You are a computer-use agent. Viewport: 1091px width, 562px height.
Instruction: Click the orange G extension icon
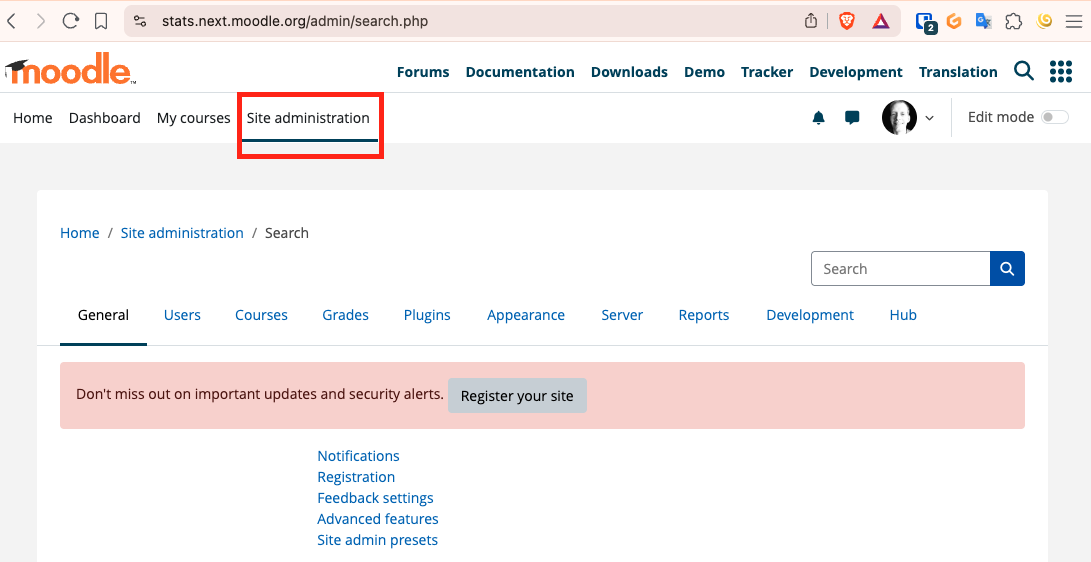click(x=954, y=21)
